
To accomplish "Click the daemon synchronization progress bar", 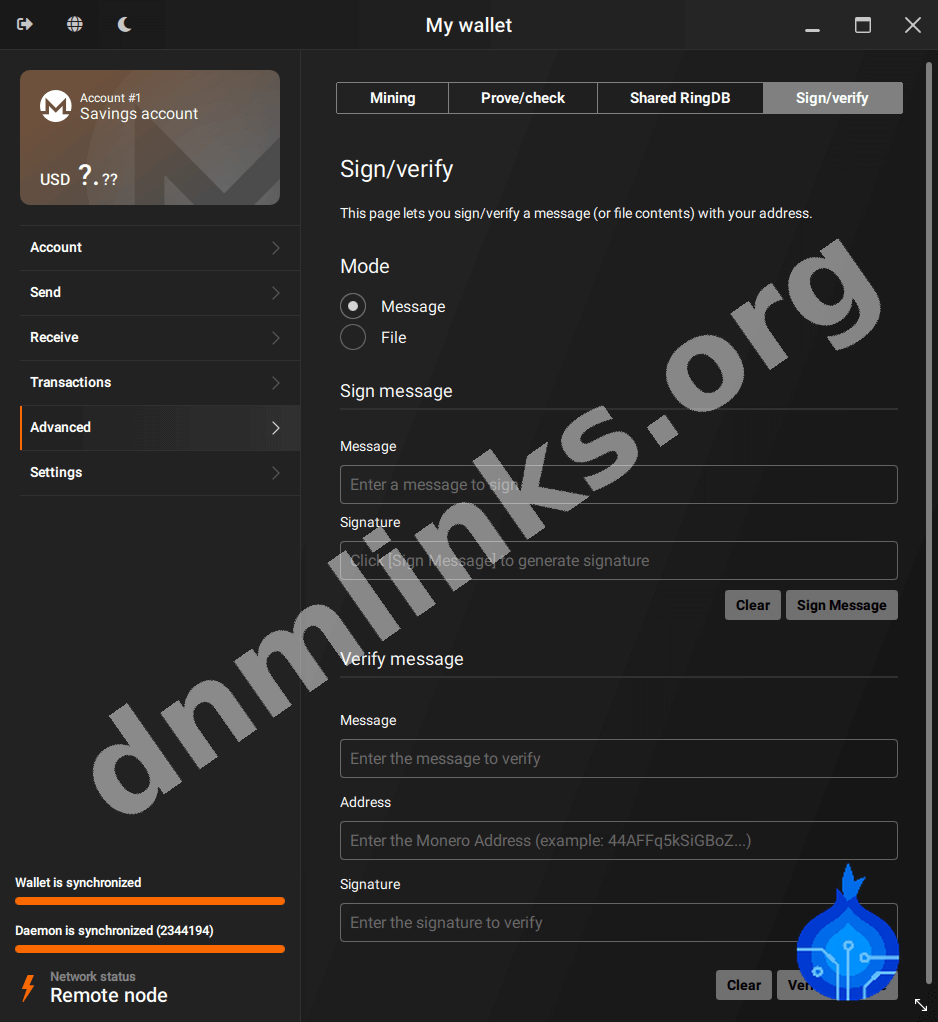I will 150,949.
